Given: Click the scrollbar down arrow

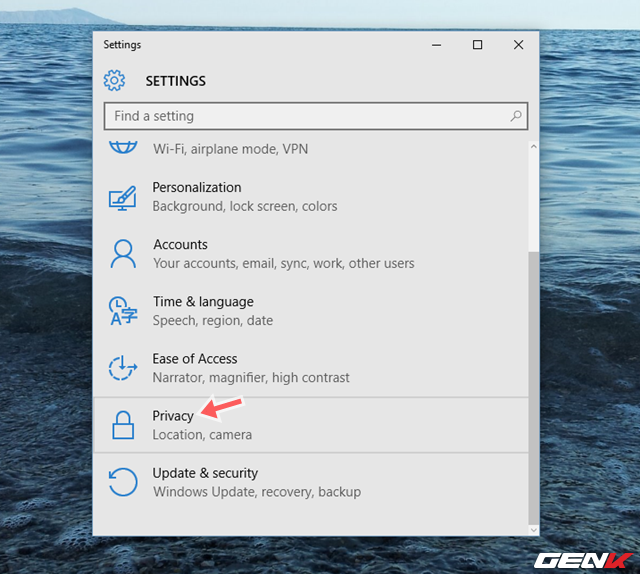Looking at the screenshot, I should [533, 529].
